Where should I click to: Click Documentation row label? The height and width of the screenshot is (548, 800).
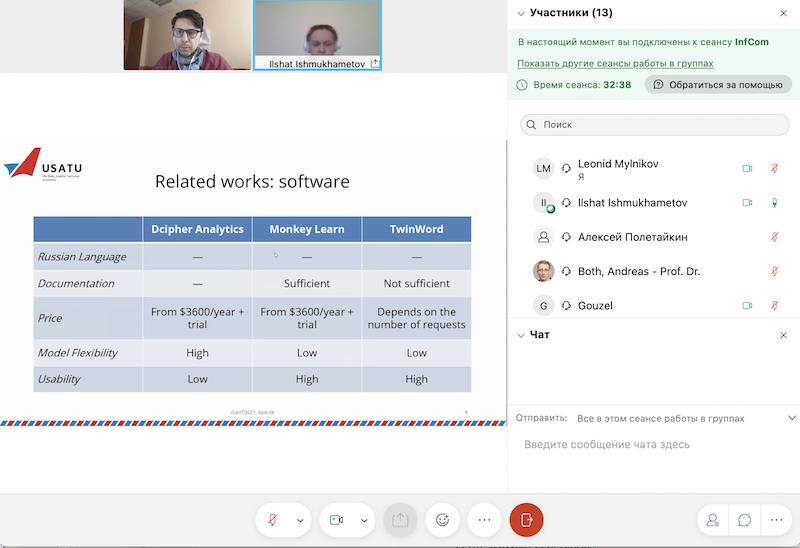76,283
